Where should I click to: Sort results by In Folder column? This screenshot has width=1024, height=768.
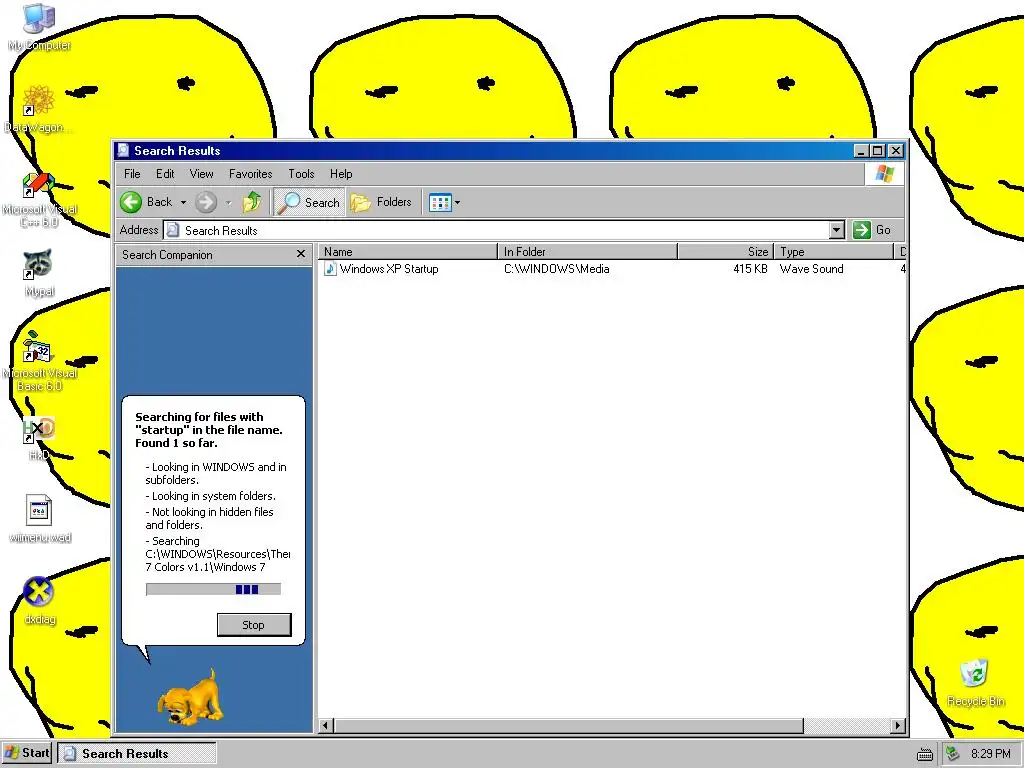[x=588, y=251]
